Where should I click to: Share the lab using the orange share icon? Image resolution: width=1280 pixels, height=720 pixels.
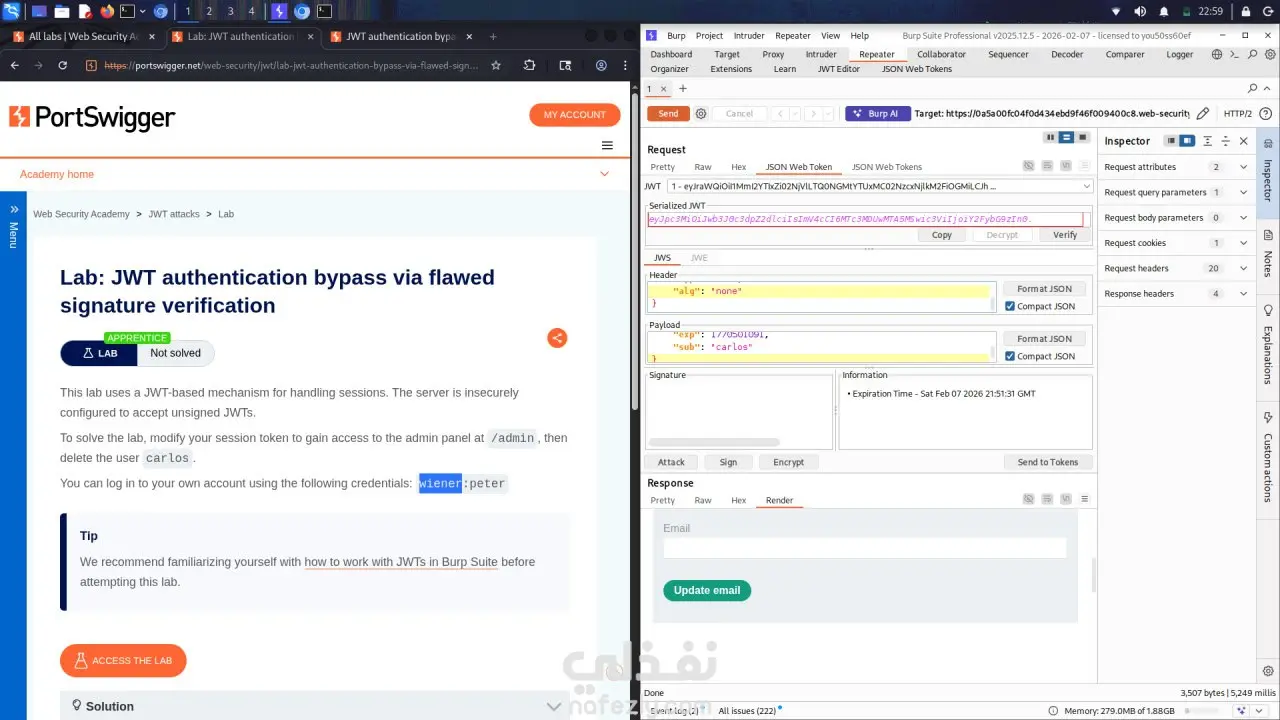pyautogui.click(x=558, y=338)
